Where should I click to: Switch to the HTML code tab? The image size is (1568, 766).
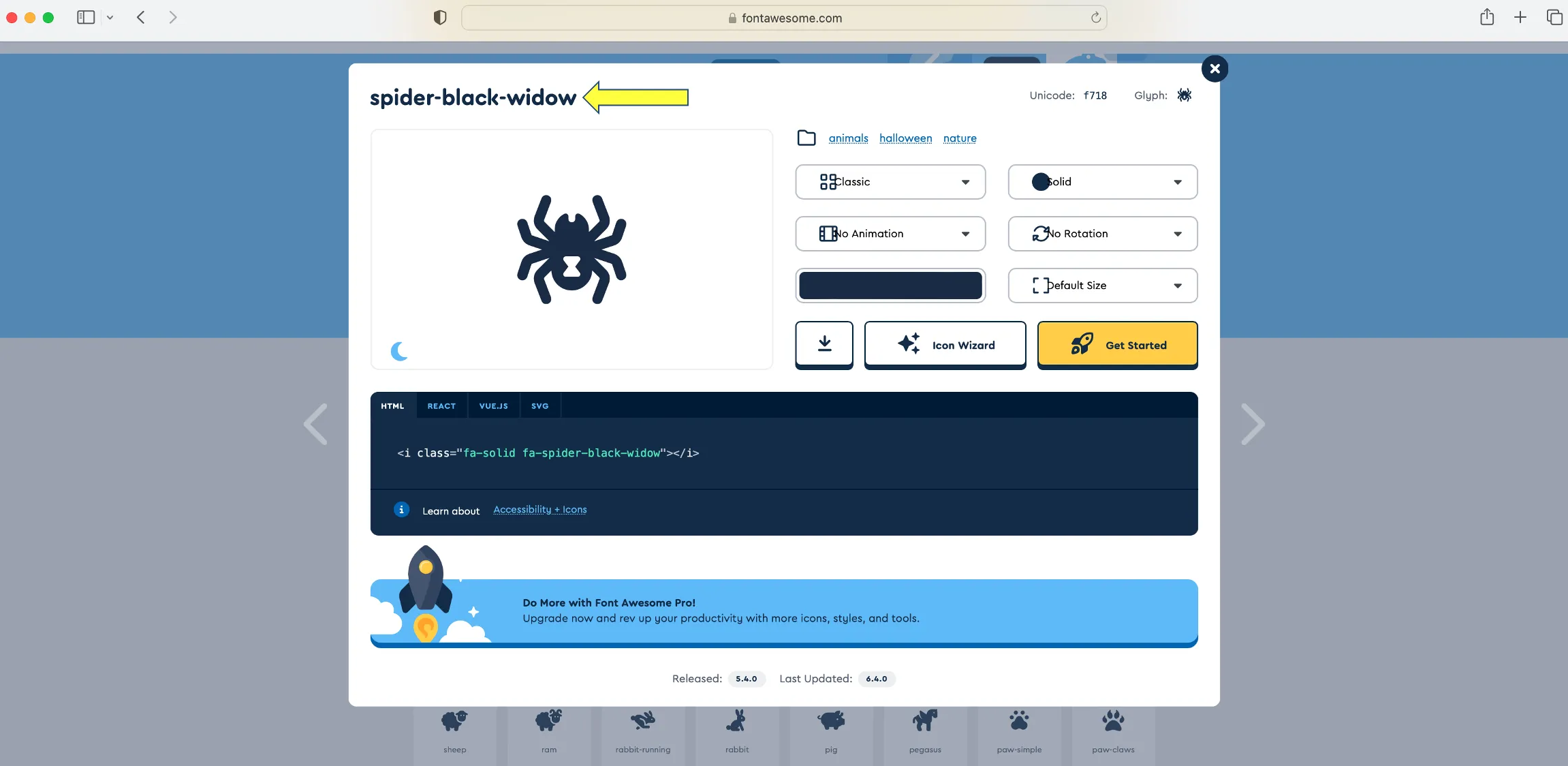pos(392,405)
